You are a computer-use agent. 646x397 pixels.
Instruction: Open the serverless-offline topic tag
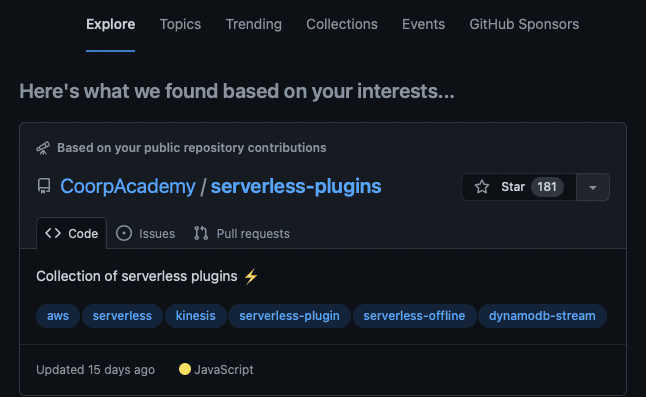pyautogui.click(x=414, y=316)
